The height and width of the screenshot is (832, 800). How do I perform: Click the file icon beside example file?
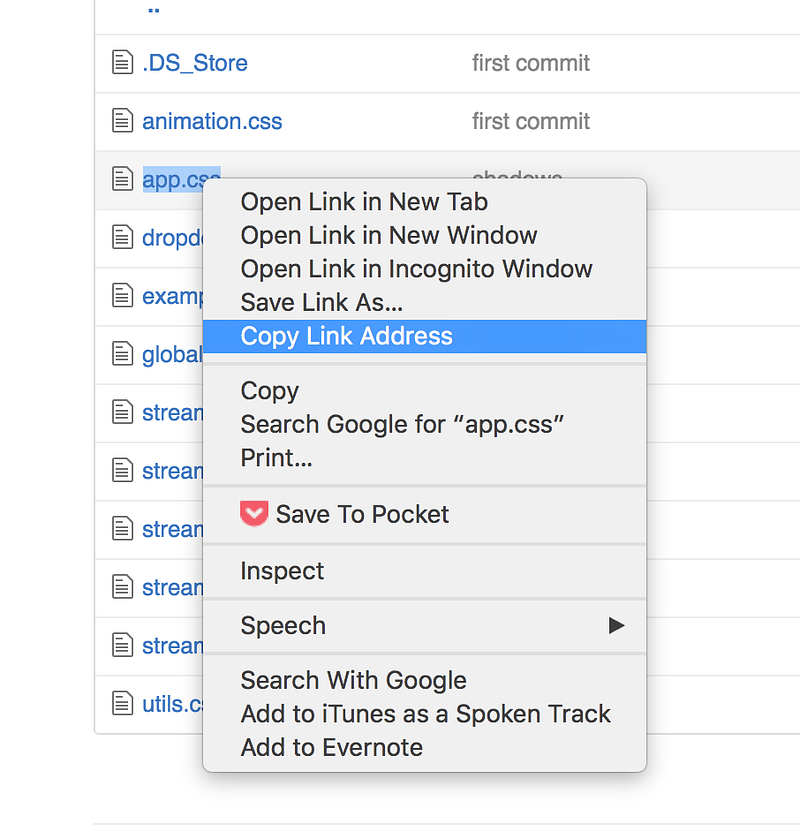[122, 296]
